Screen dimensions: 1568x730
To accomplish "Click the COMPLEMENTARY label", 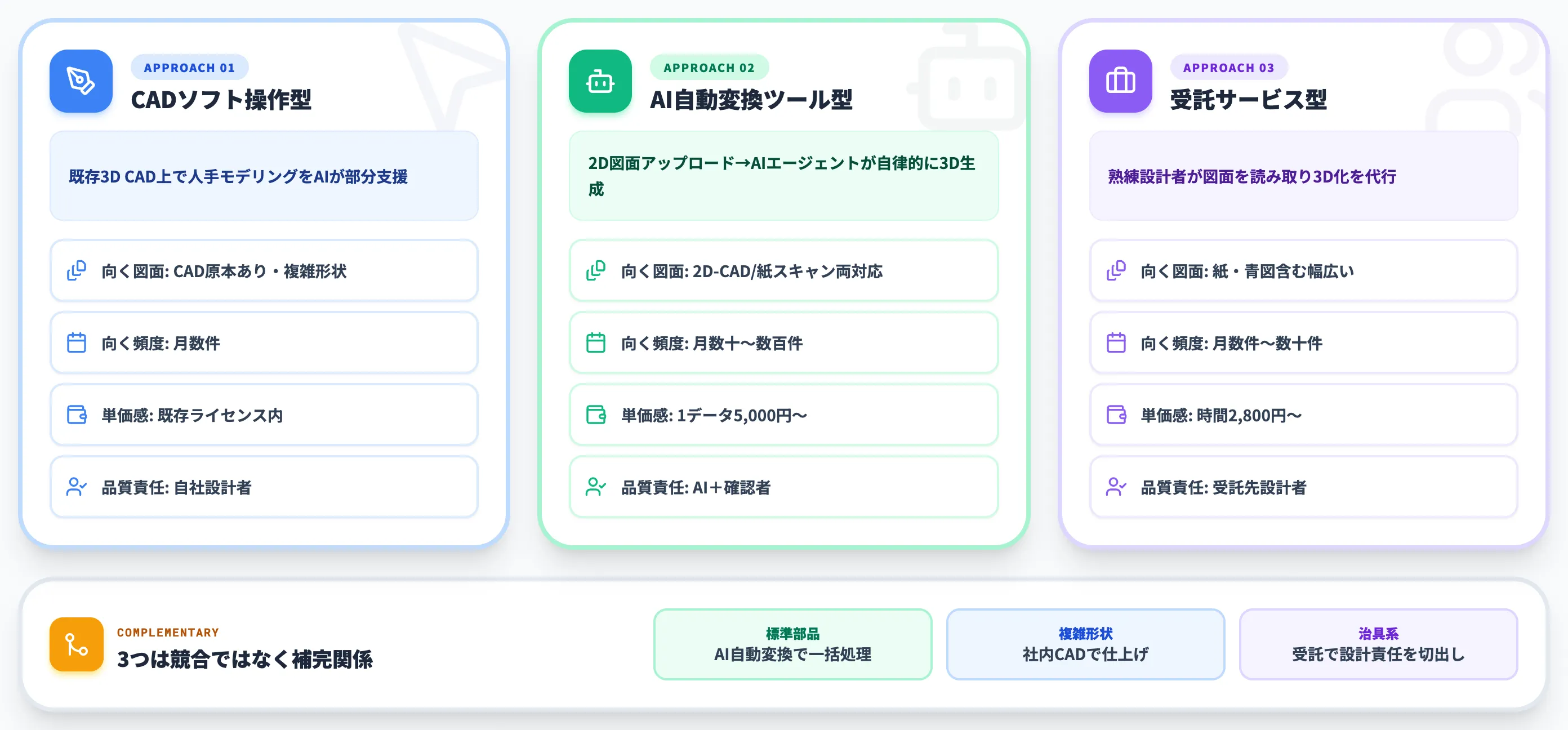I will [x=168, y=633].
